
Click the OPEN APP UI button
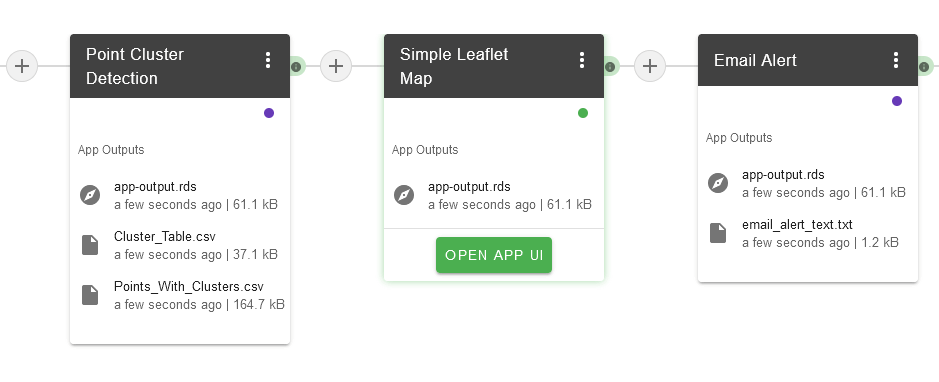pos(494,255)
